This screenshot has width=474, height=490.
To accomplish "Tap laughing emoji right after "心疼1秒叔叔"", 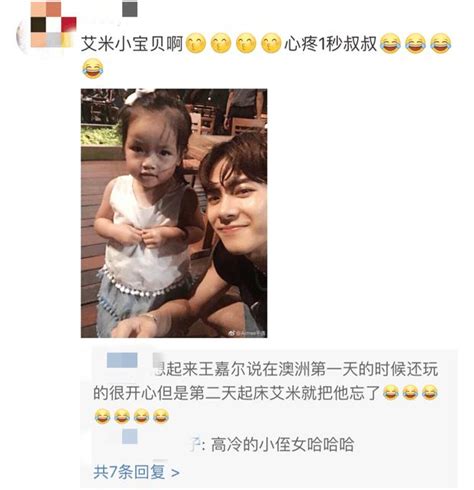I will [390, 43].
